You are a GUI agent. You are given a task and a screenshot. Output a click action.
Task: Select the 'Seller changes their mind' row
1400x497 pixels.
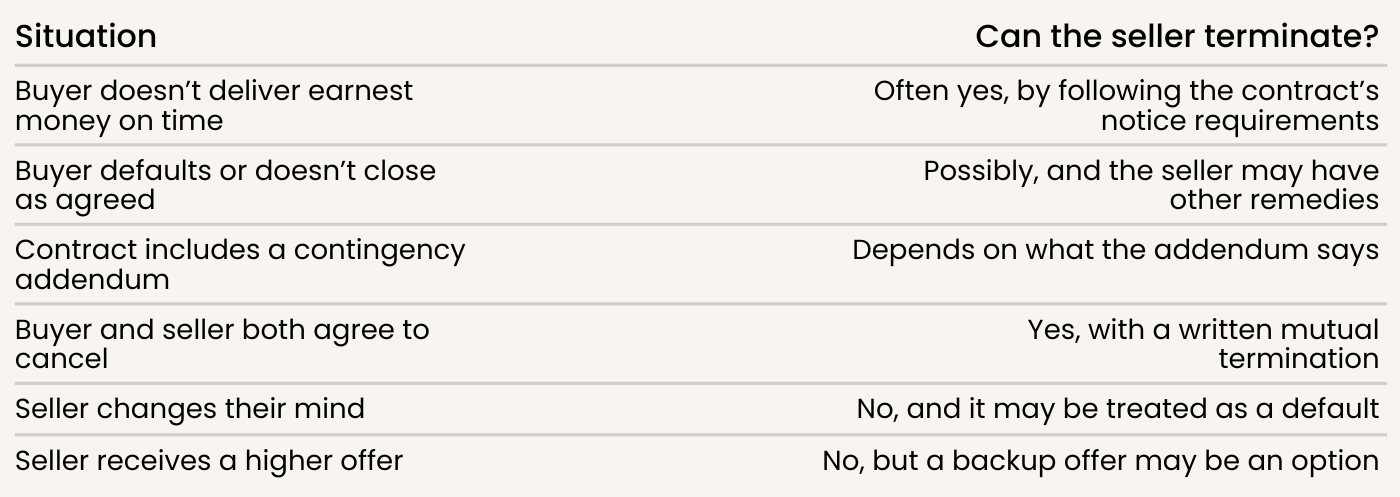(x=700, y=409)
